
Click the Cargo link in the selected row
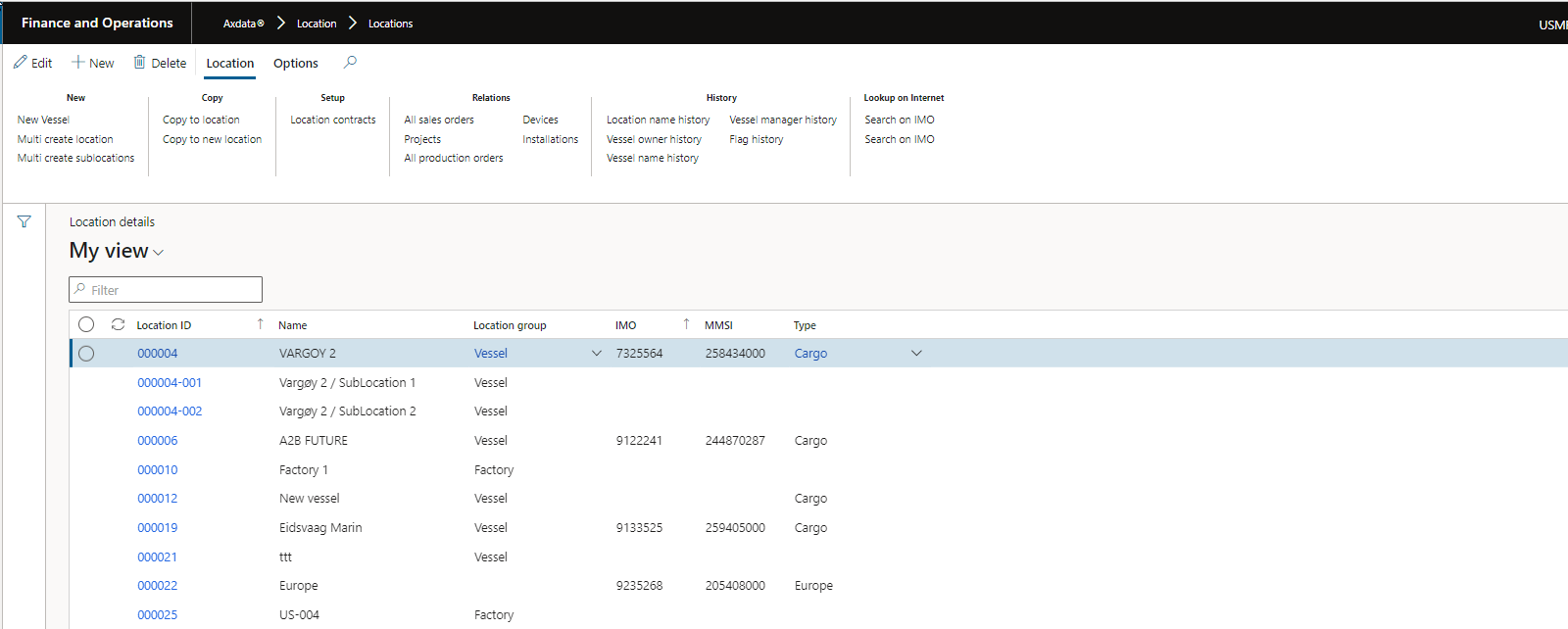point(810,354)
